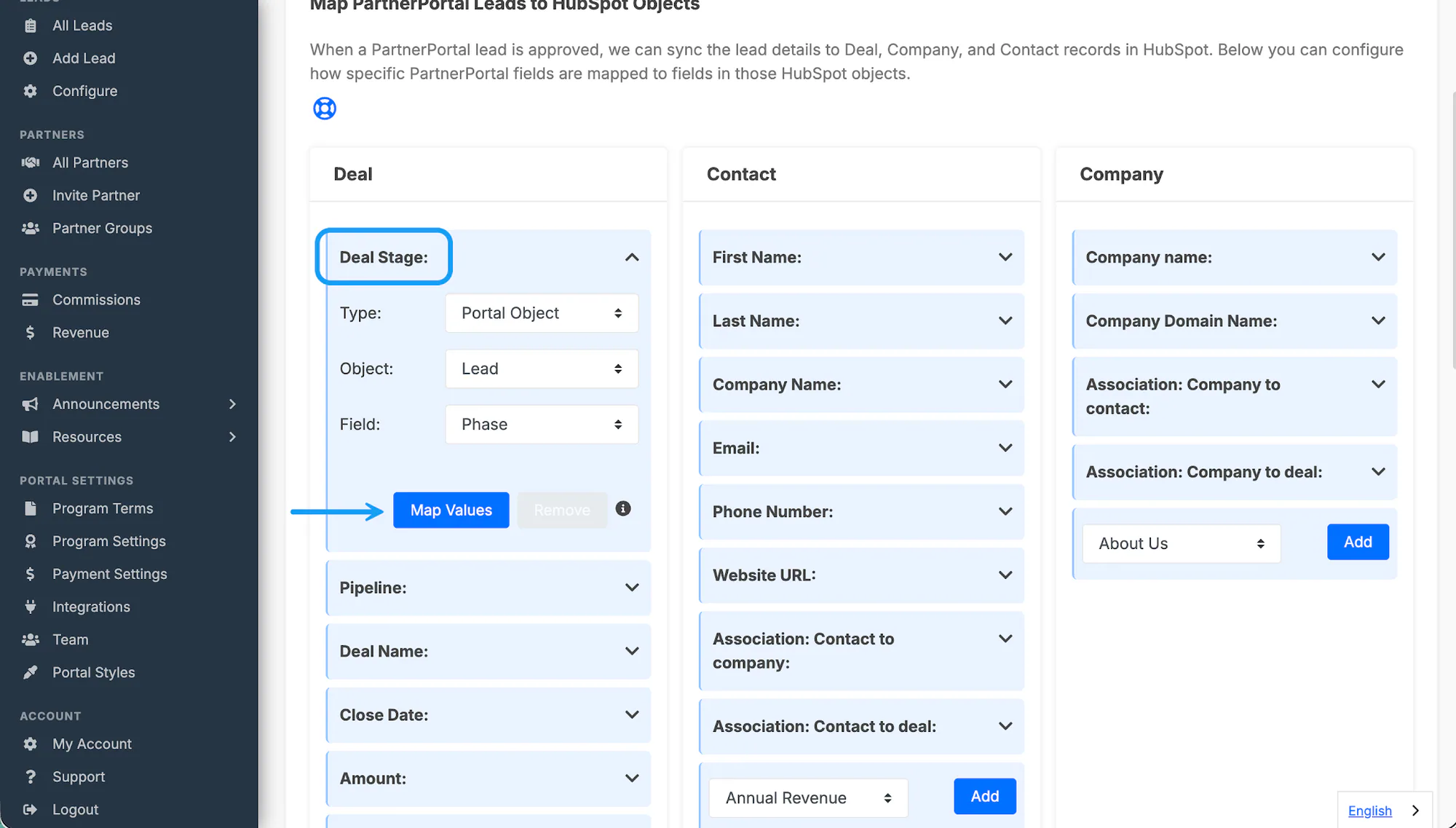Click Add next to About Us

click(x=1358, y=542)
